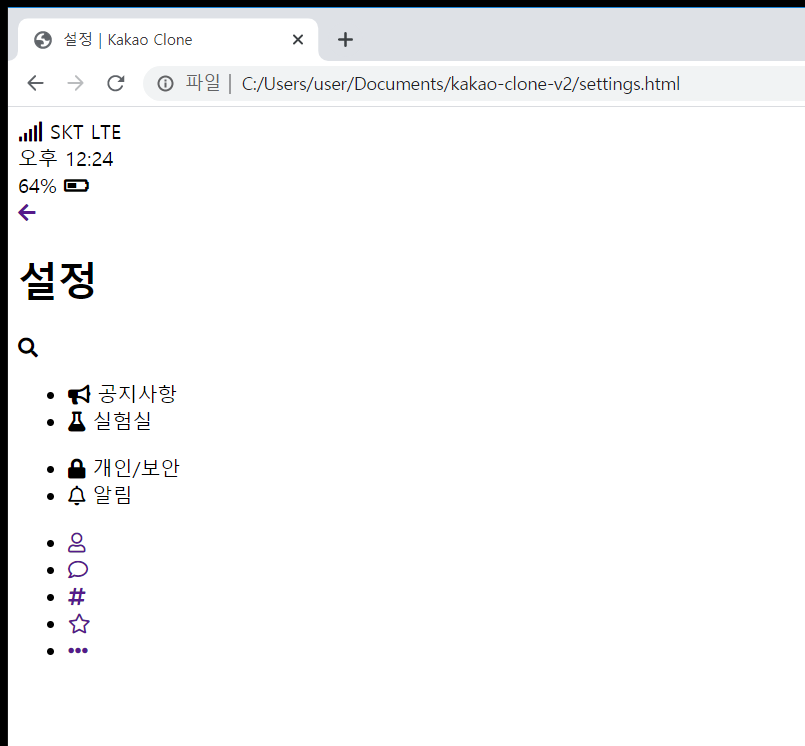Click the 64% battery percentage text
This screenshot has width=805, height=746.
click(x=37, y=186)
